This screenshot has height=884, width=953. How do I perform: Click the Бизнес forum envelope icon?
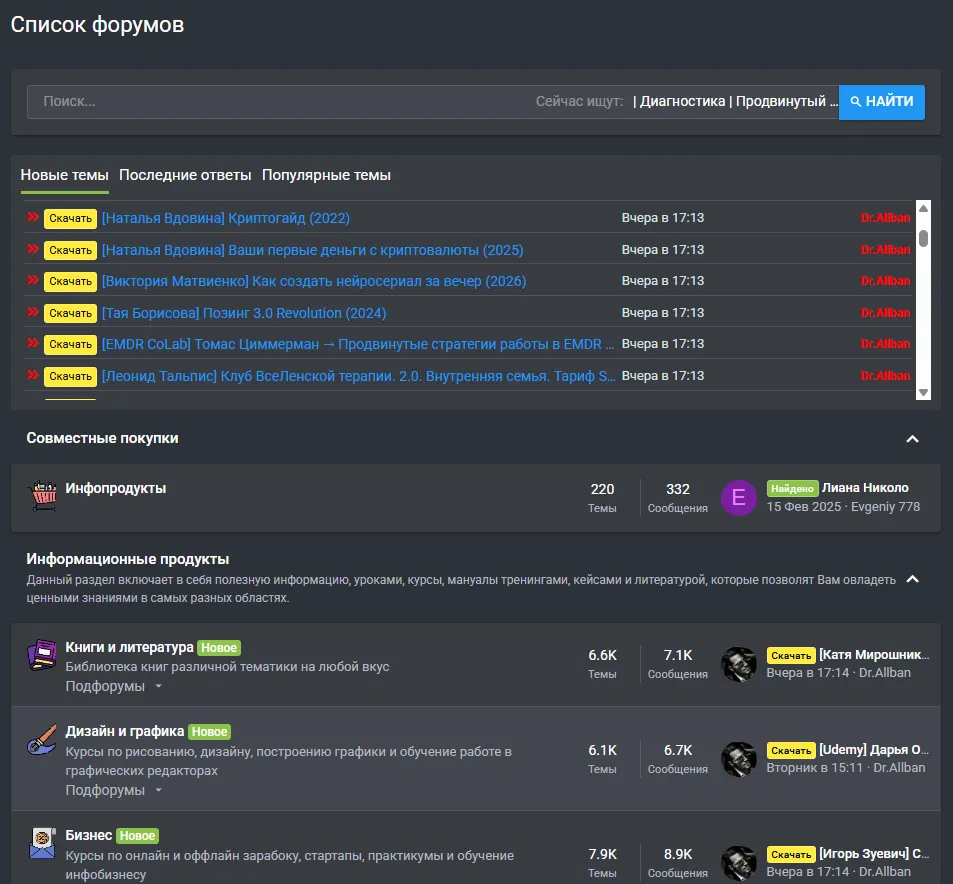point(42,843)
